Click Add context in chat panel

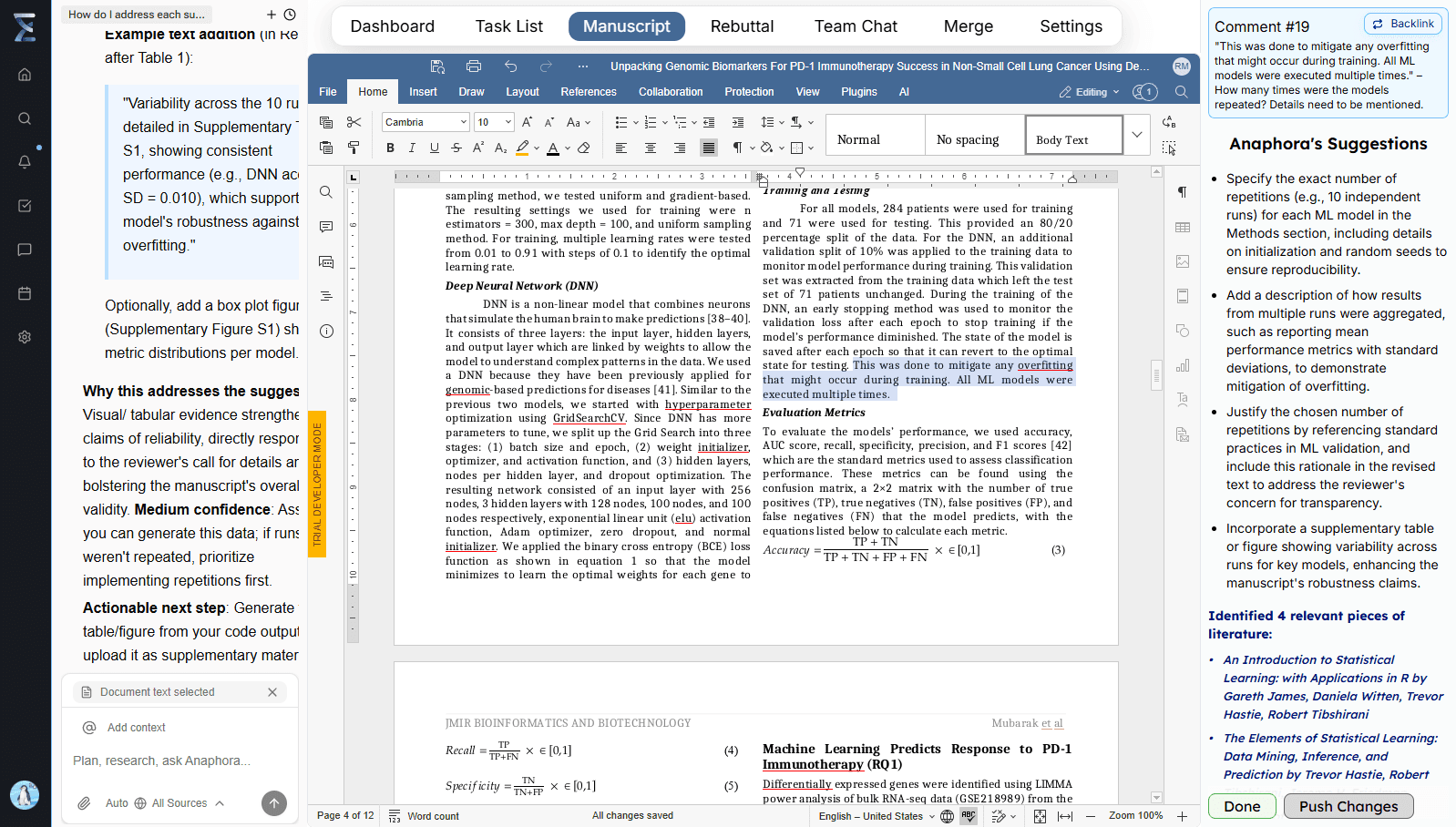coord(126,728)
